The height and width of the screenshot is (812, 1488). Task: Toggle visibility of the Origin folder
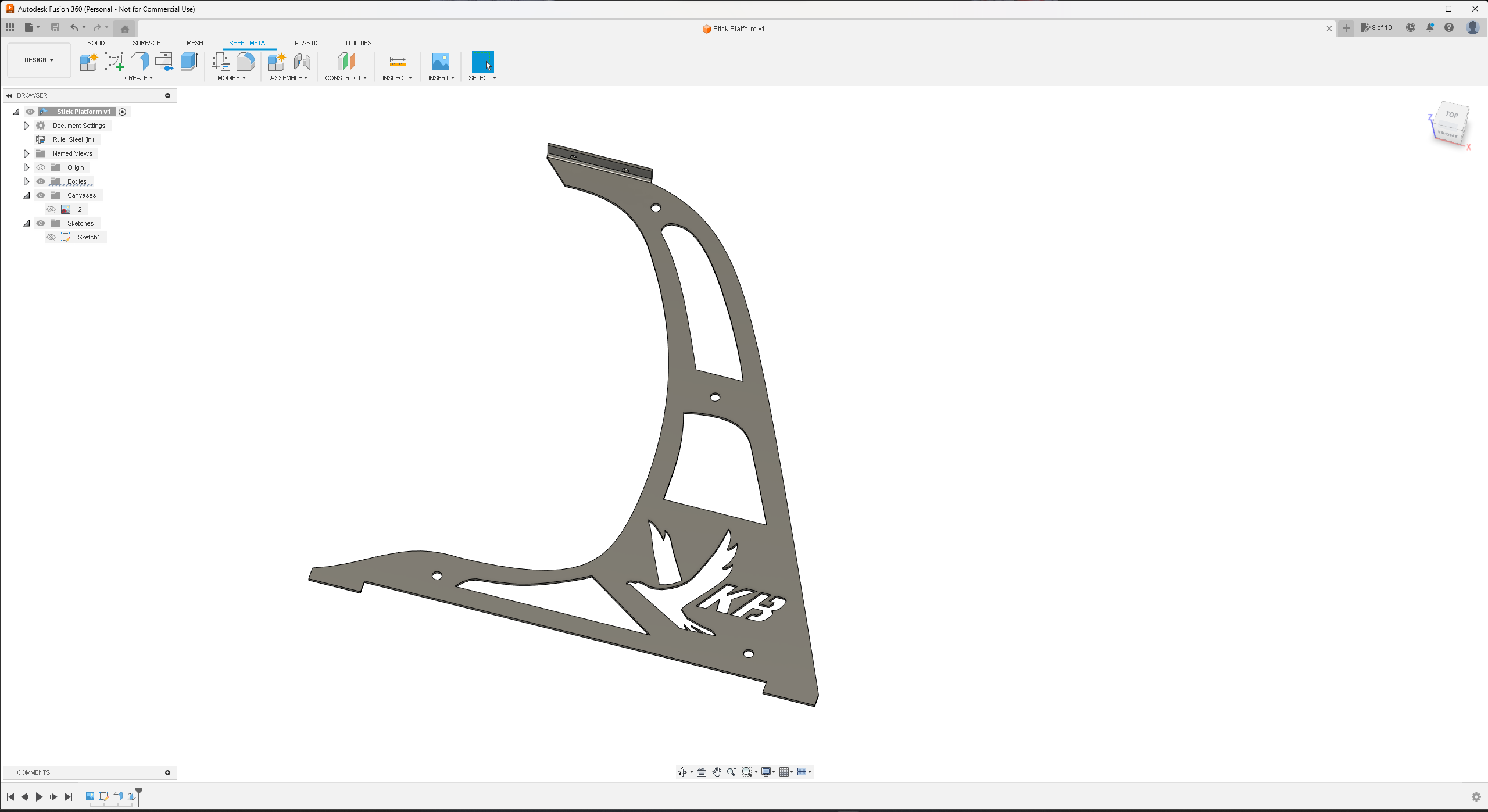(x=41, y=167)
